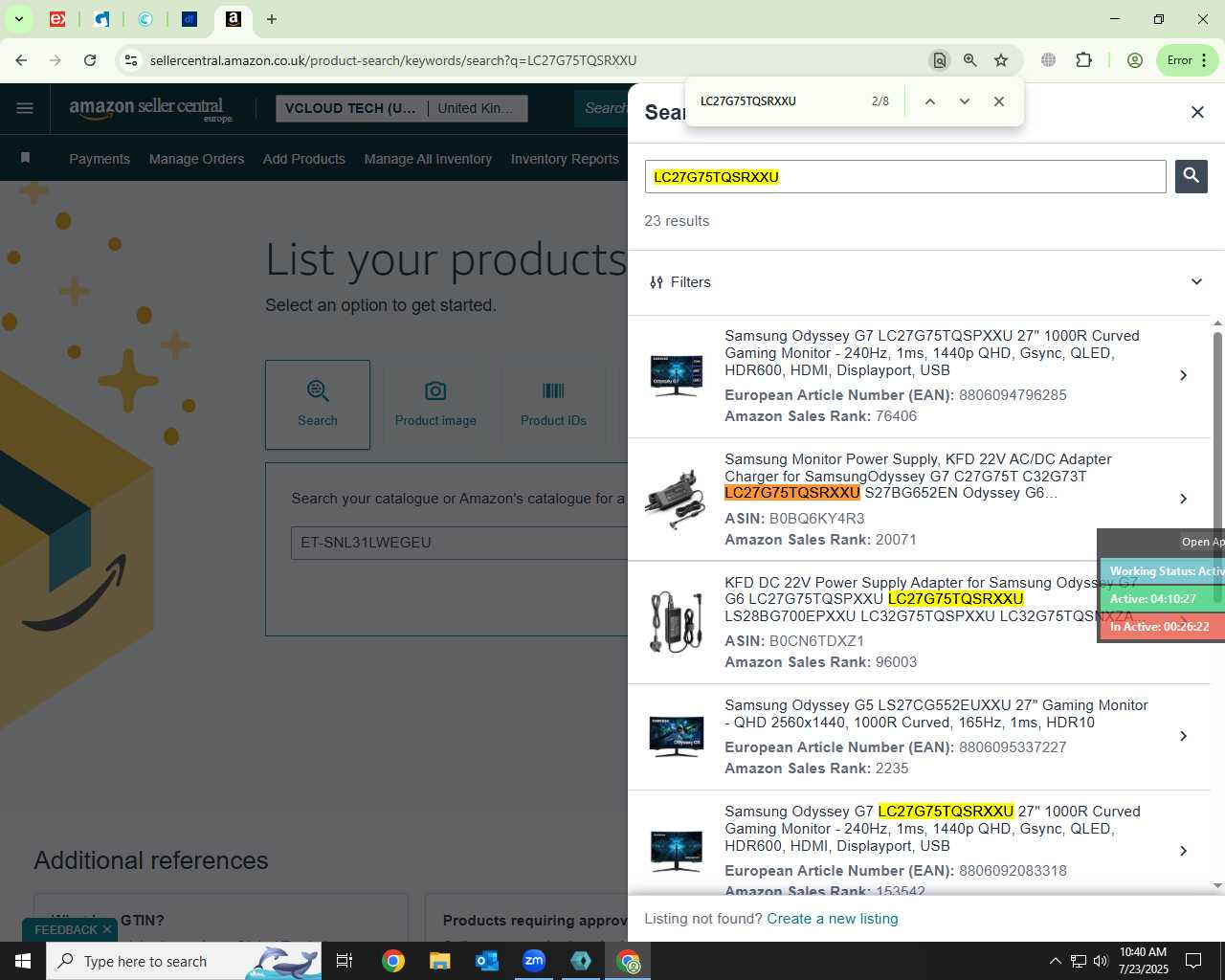Image resolution: width=1225 pixels, height=980 pixels.
Task: Click the inline Search box in Seller Central header
Action: click(x=602, y=108)
